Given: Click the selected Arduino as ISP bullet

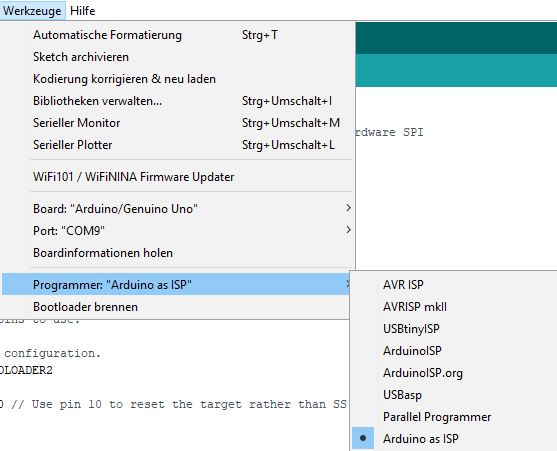Looking at the screenshot, I should pyautogui.click(x=363, y=438).
